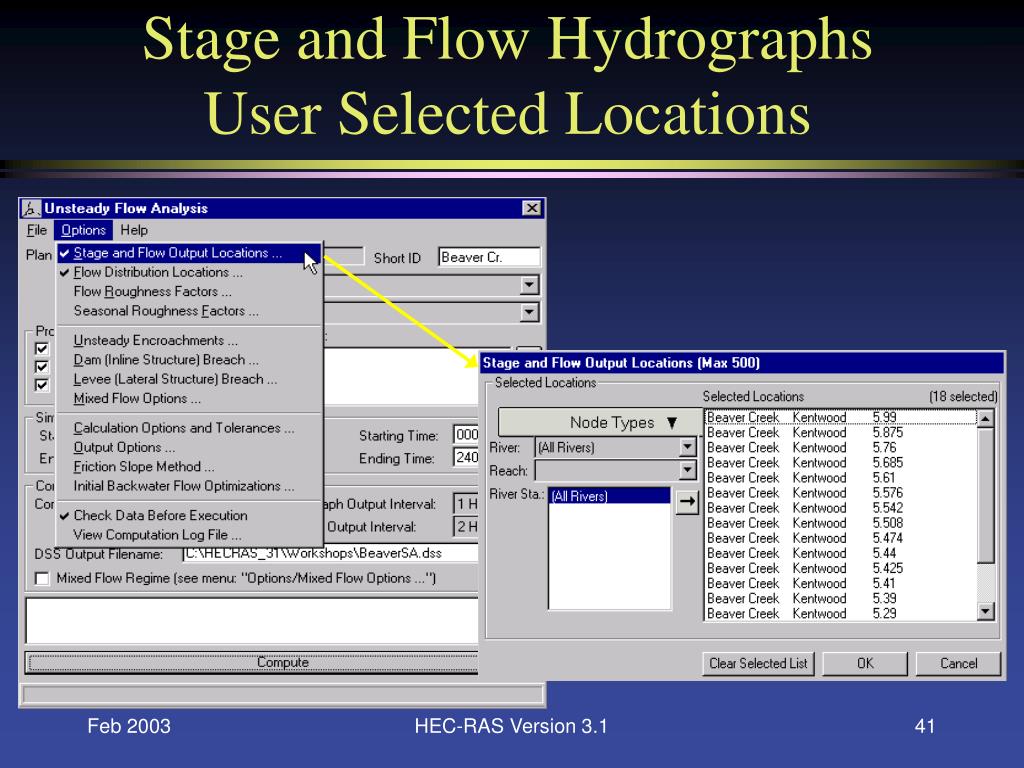Image resolution: width=1024 pixels, height=768 pixels.
Task: Choose Friction Slope Method option
Action: coord(189,466)
